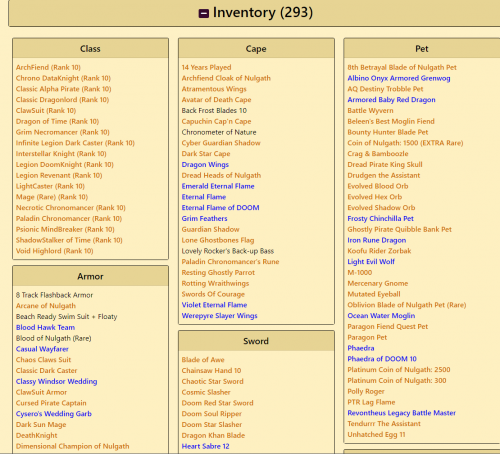
Task: Click Eternal Flame of DOOM link
Action: point(220,208)
